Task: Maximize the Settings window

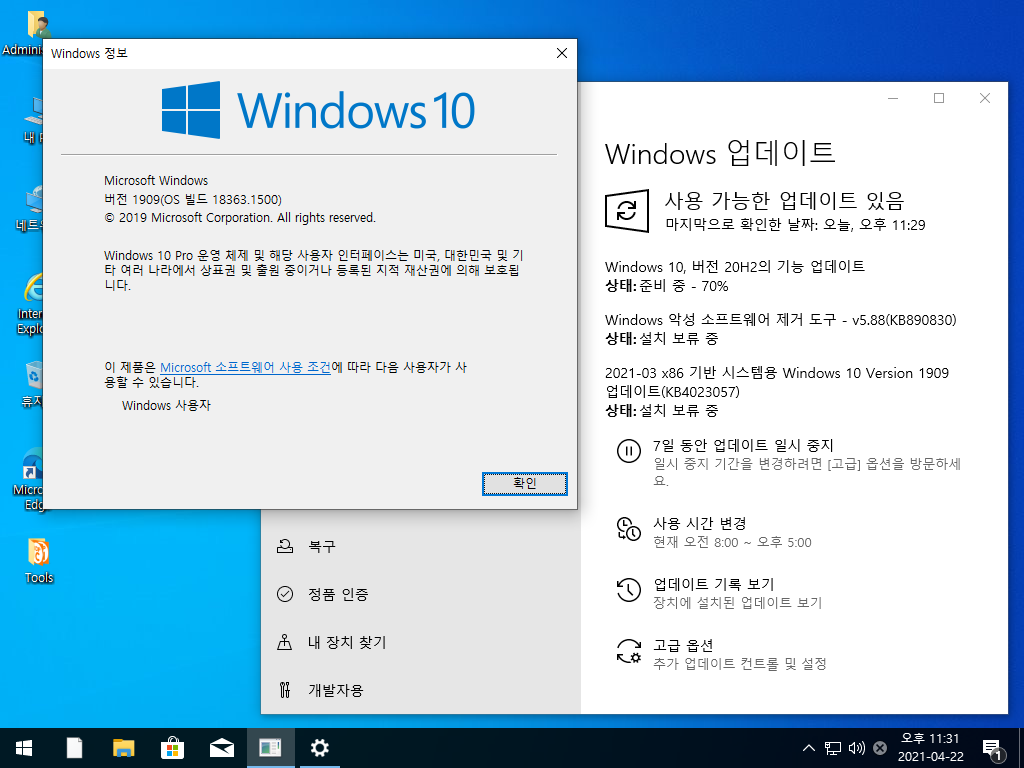Action: coord(939,98)
